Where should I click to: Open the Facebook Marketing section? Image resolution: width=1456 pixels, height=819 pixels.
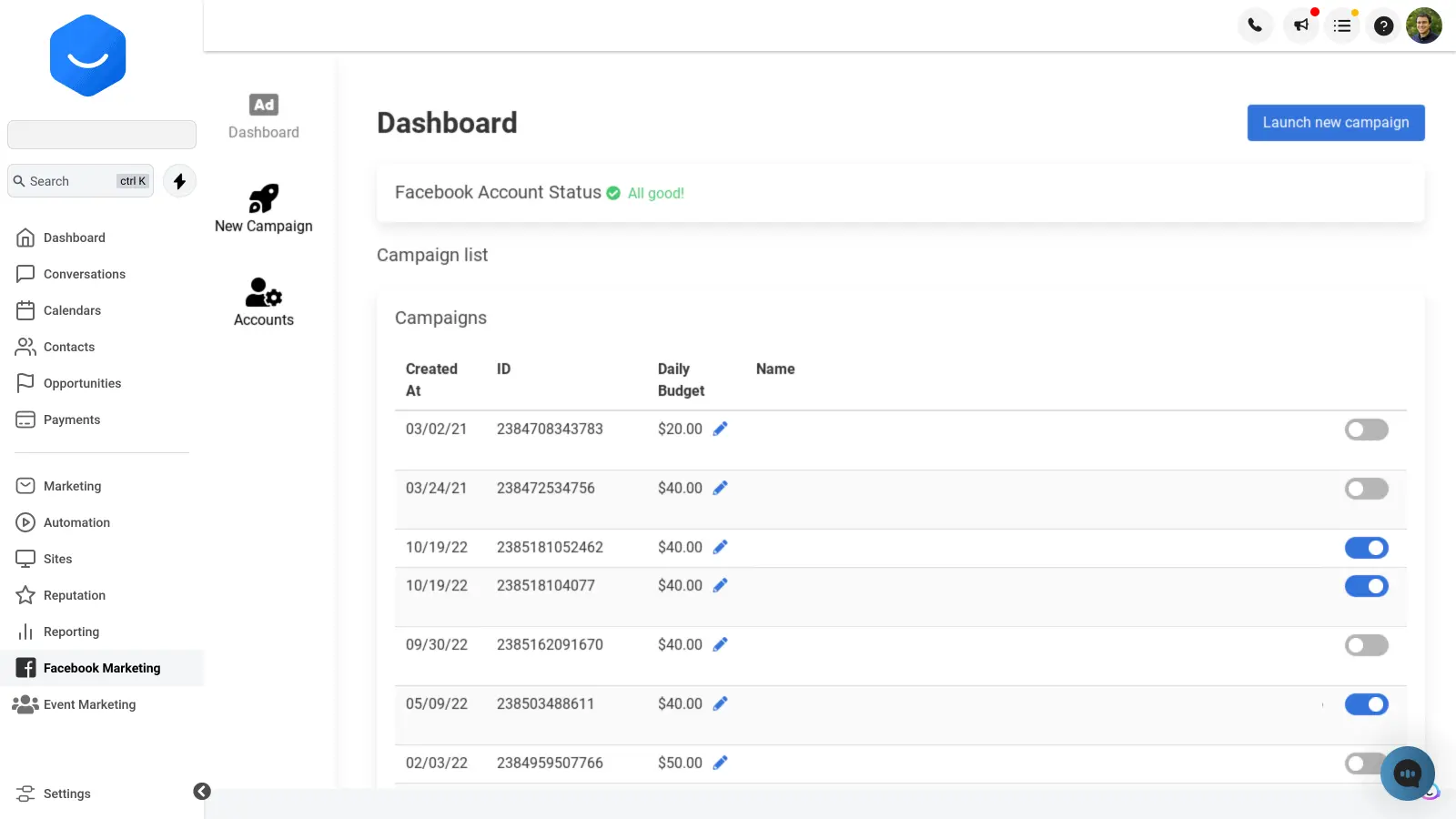(102, 667)
